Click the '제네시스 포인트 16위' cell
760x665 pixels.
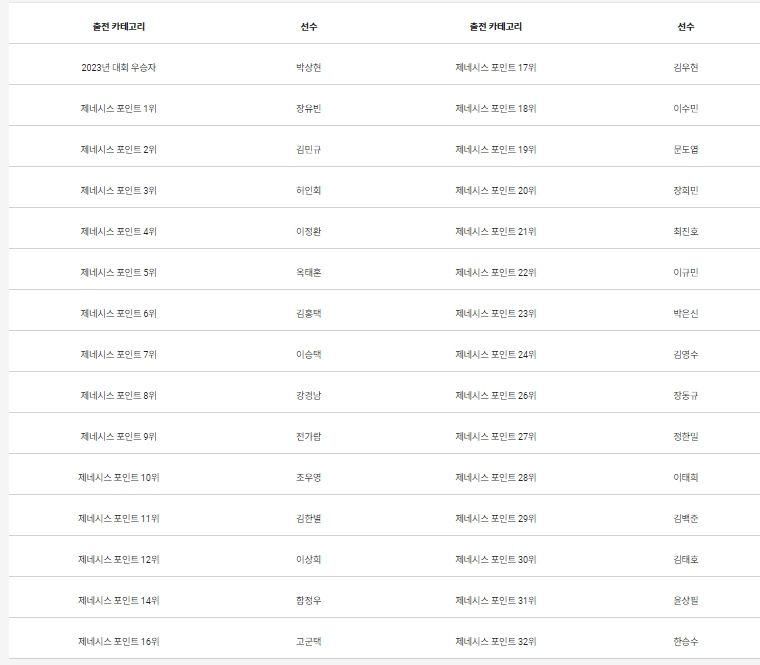click(x=119, y=641)
